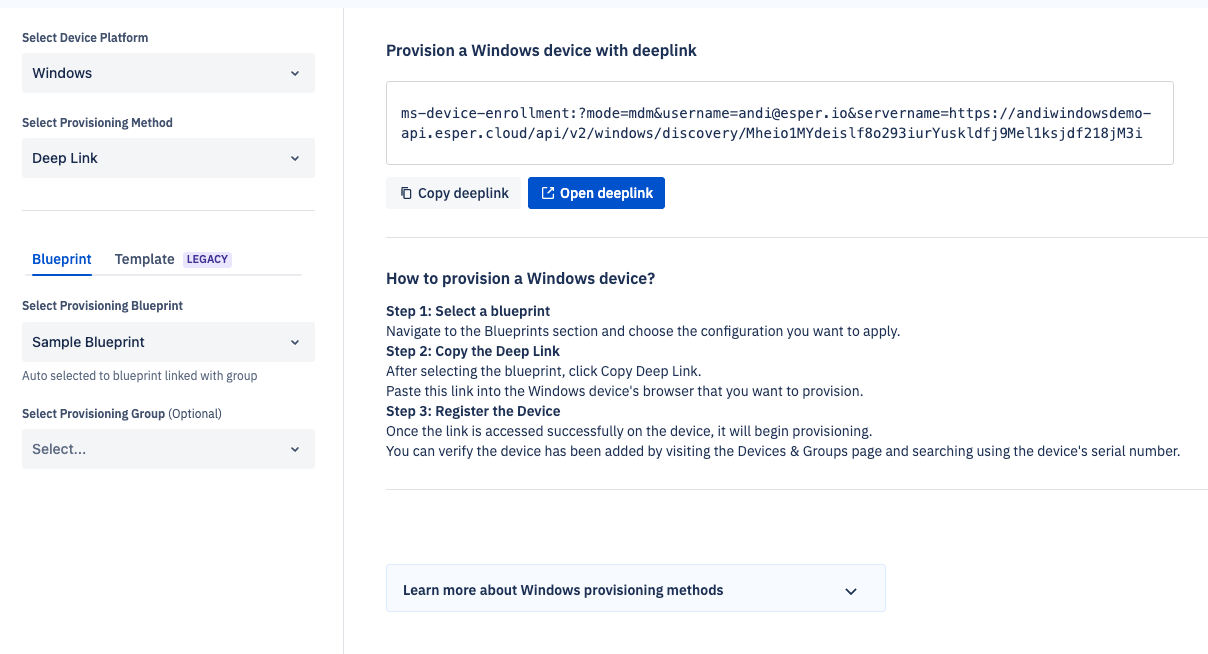This screenshot has width=1208, height=654.
Task: Select the deeplink URL text box
Action: click(780, 122)
